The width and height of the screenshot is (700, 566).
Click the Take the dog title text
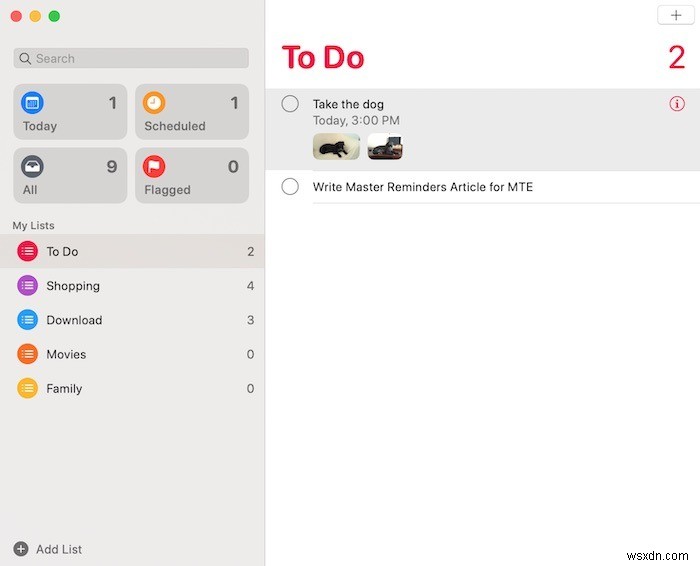(348, 104)
